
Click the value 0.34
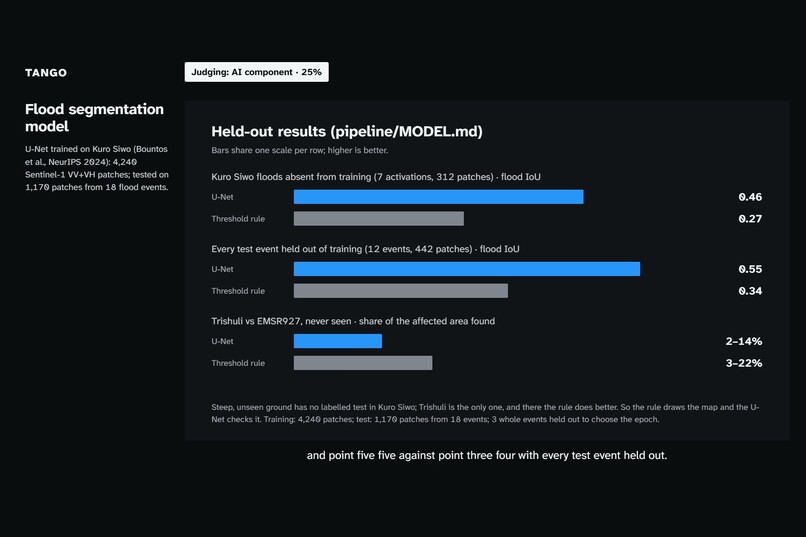pos(750,290)
